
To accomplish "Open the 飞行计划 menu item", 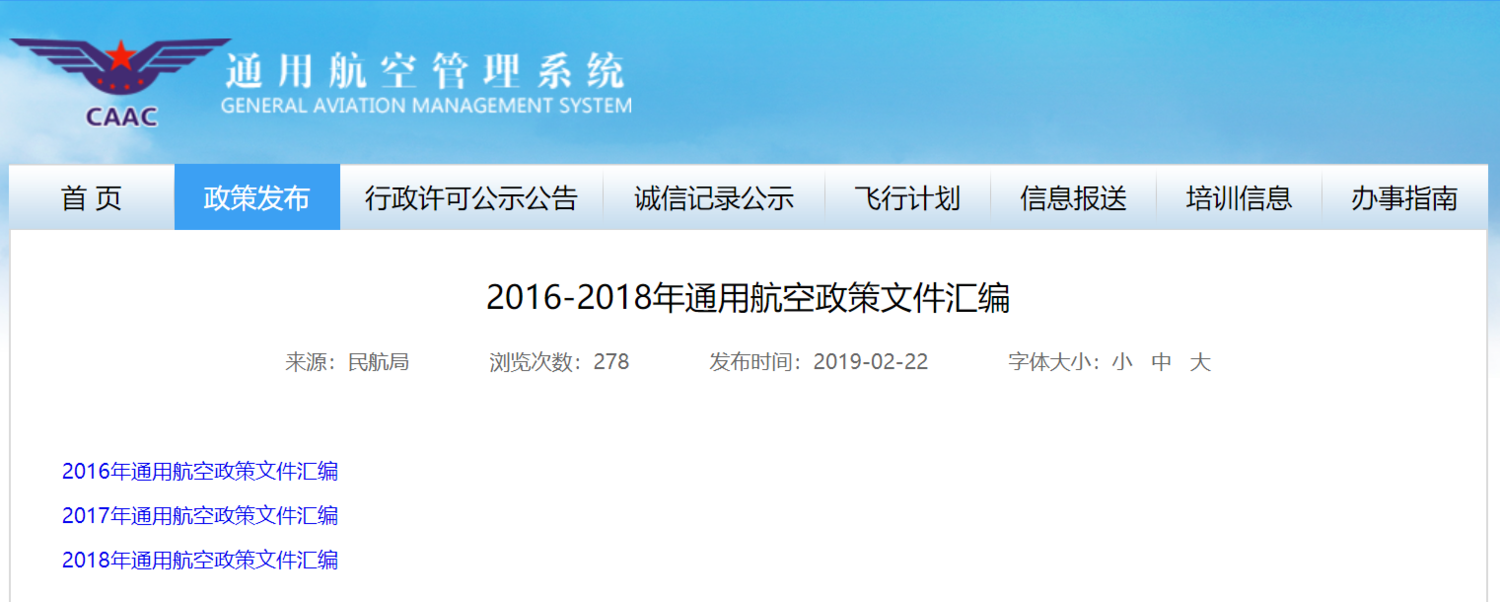I will 907,198.
